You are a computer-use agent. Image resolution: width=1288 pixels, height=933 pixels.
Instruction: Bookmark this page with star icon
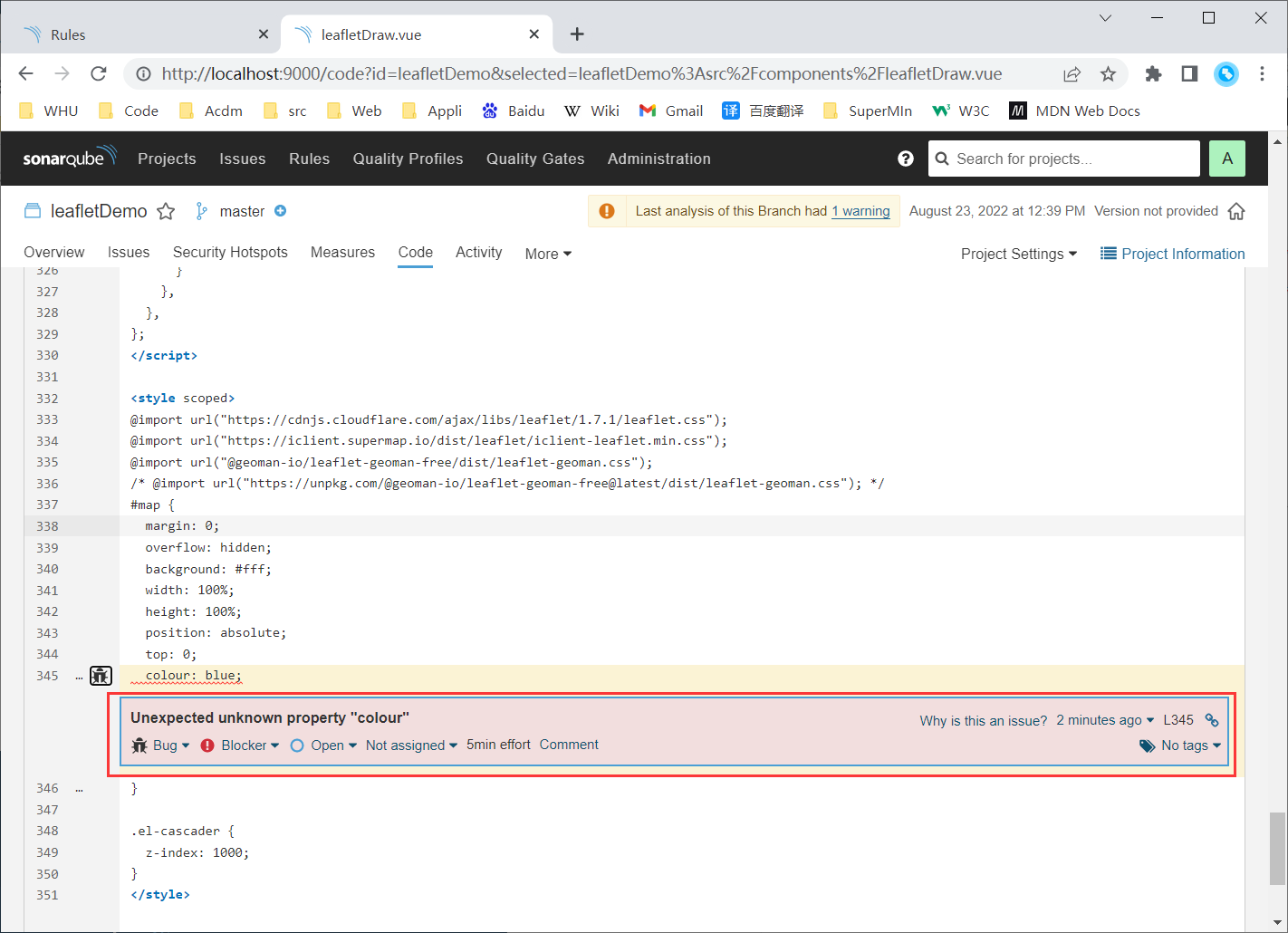click(x=1108, y=74)
